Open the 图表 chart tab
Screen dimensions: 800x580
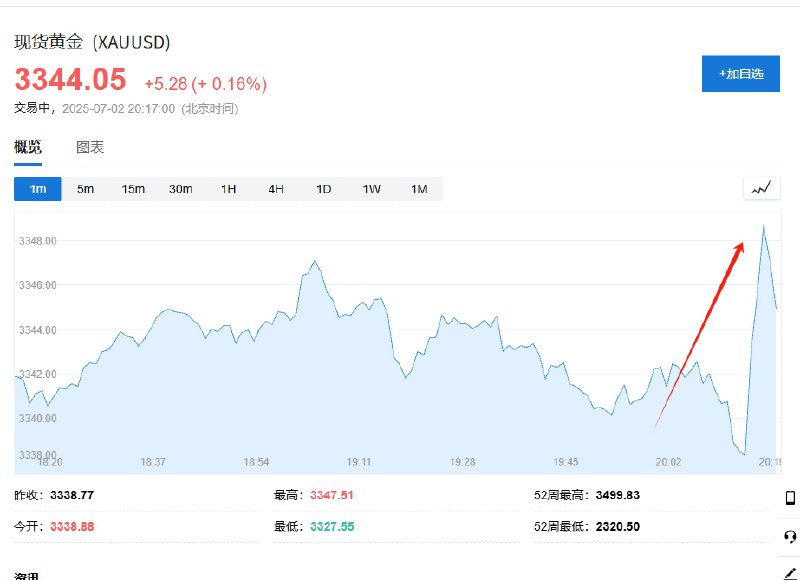(90, 147)
